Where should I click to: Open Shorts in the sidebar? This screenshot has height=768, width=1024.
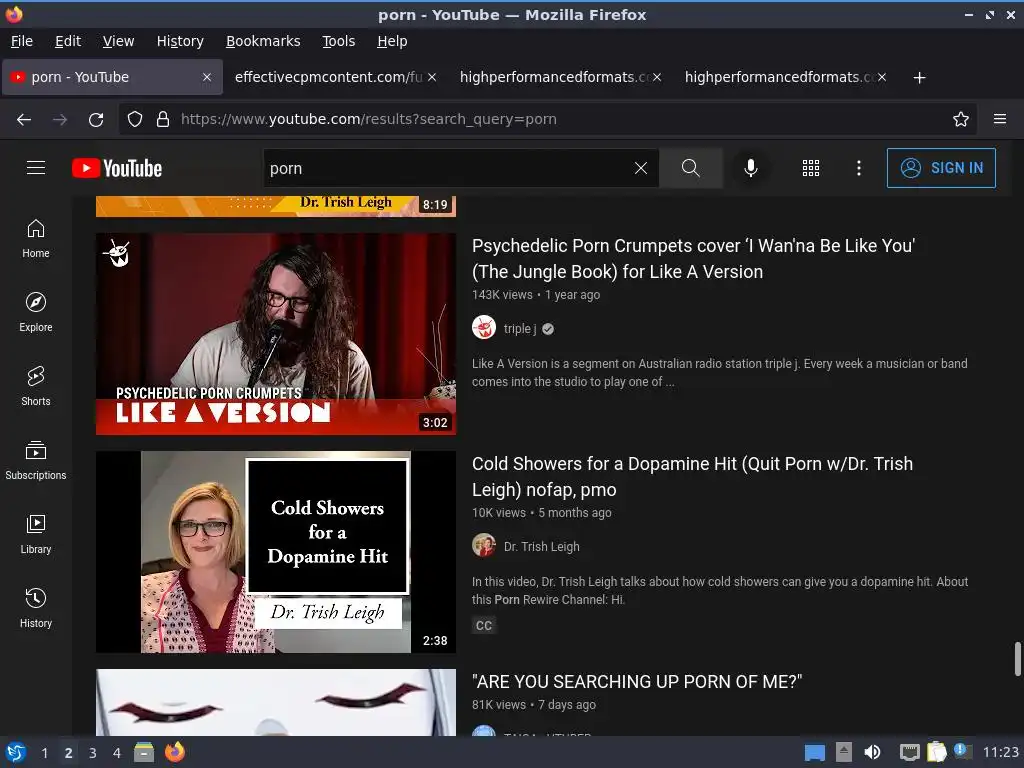(x=36, y=387)
